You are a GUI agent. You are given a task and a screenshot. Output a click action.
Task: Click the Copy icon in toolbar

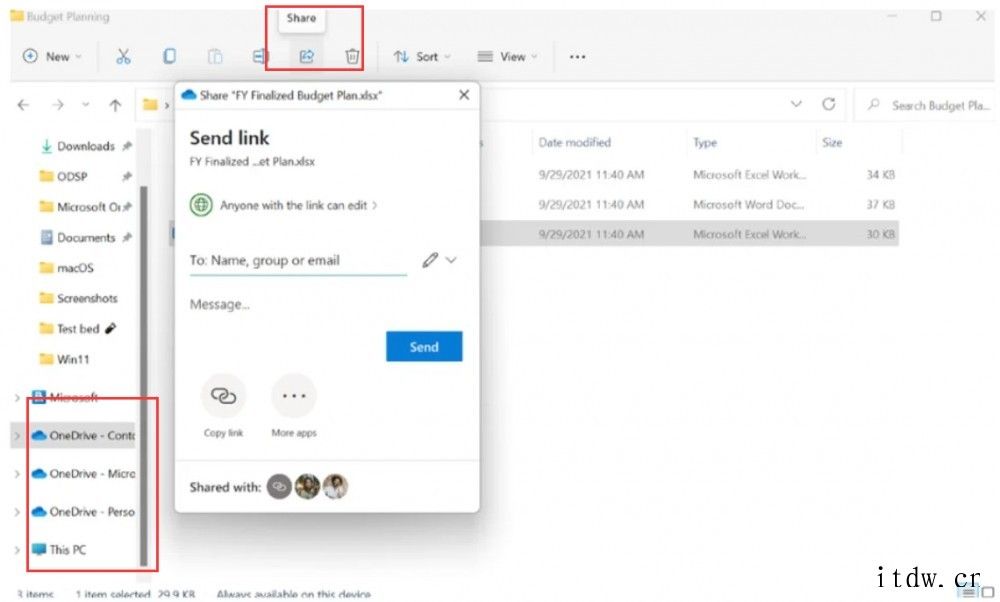[169, 56]
